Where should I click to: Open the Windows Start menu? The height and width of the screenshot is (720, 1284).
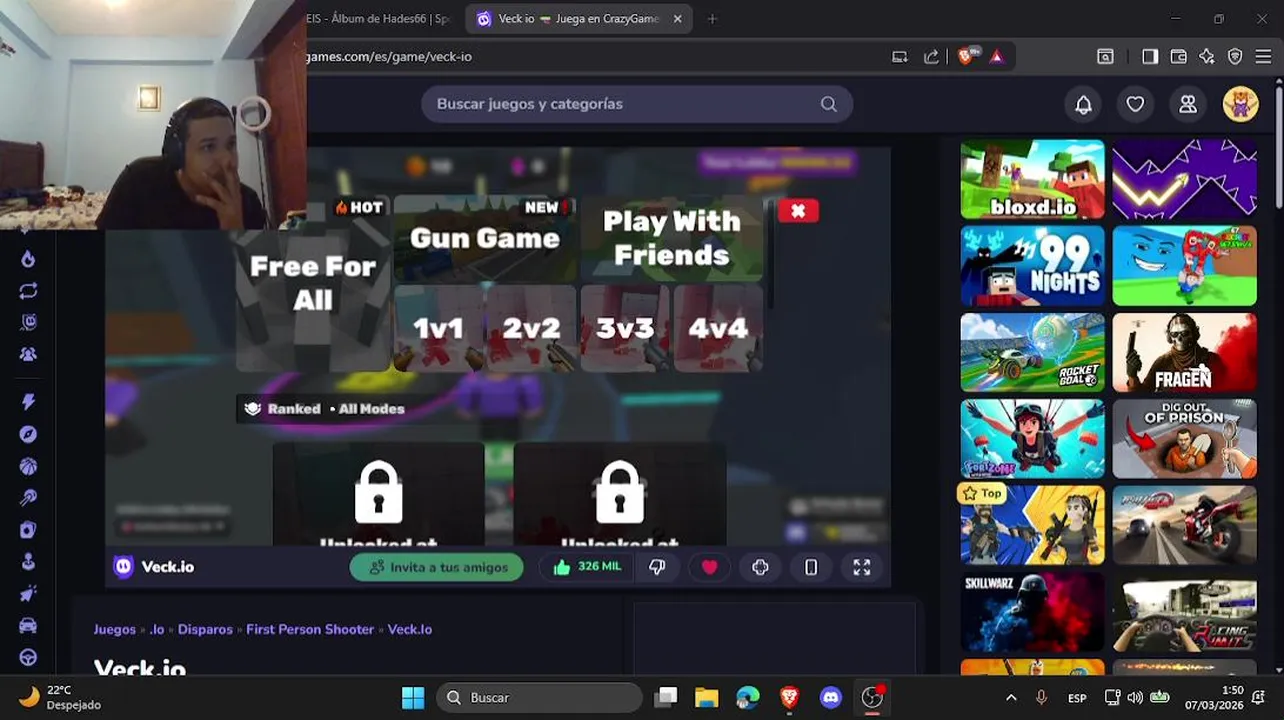click(x=413, y=698)
